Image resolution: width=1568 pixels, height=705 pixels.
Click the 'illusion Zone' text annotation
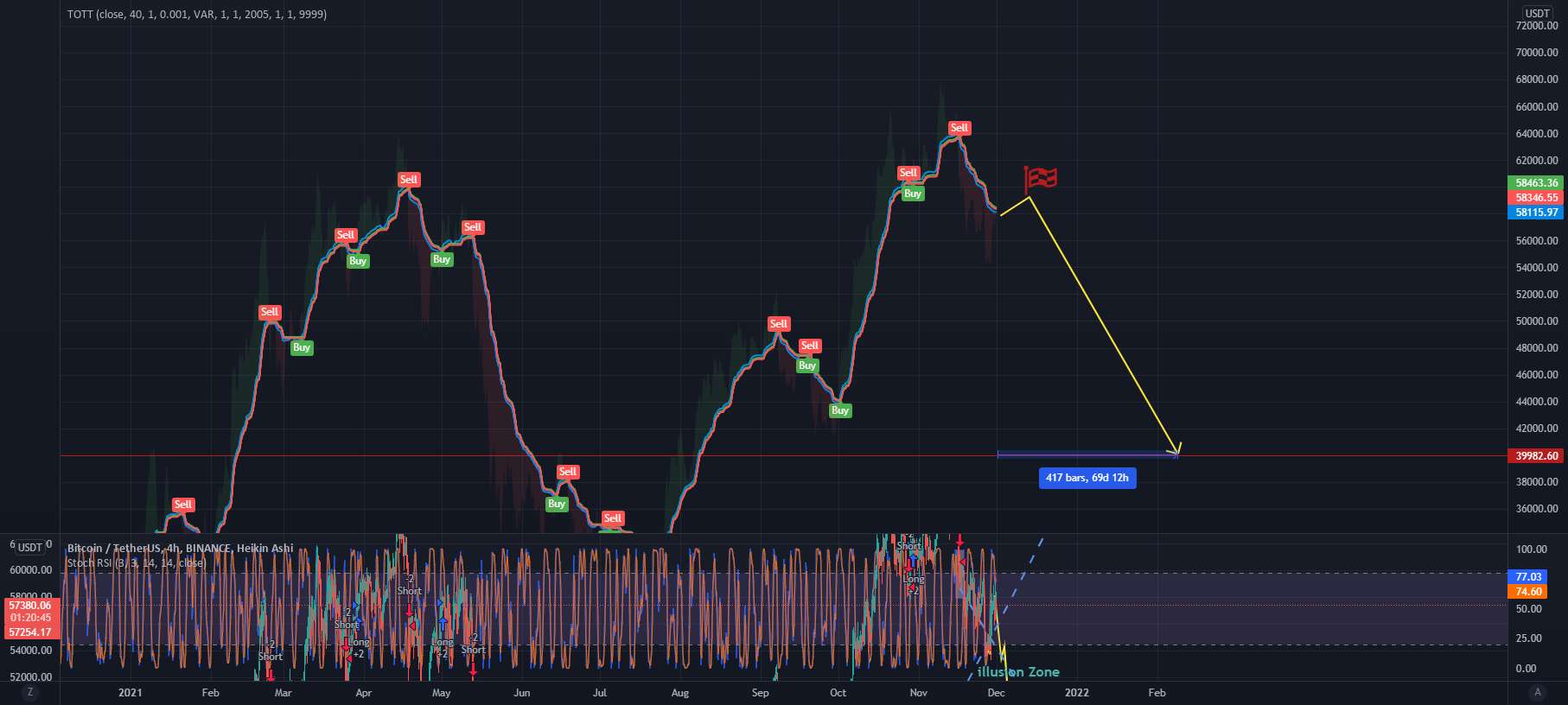click(x=1018, y=672)
